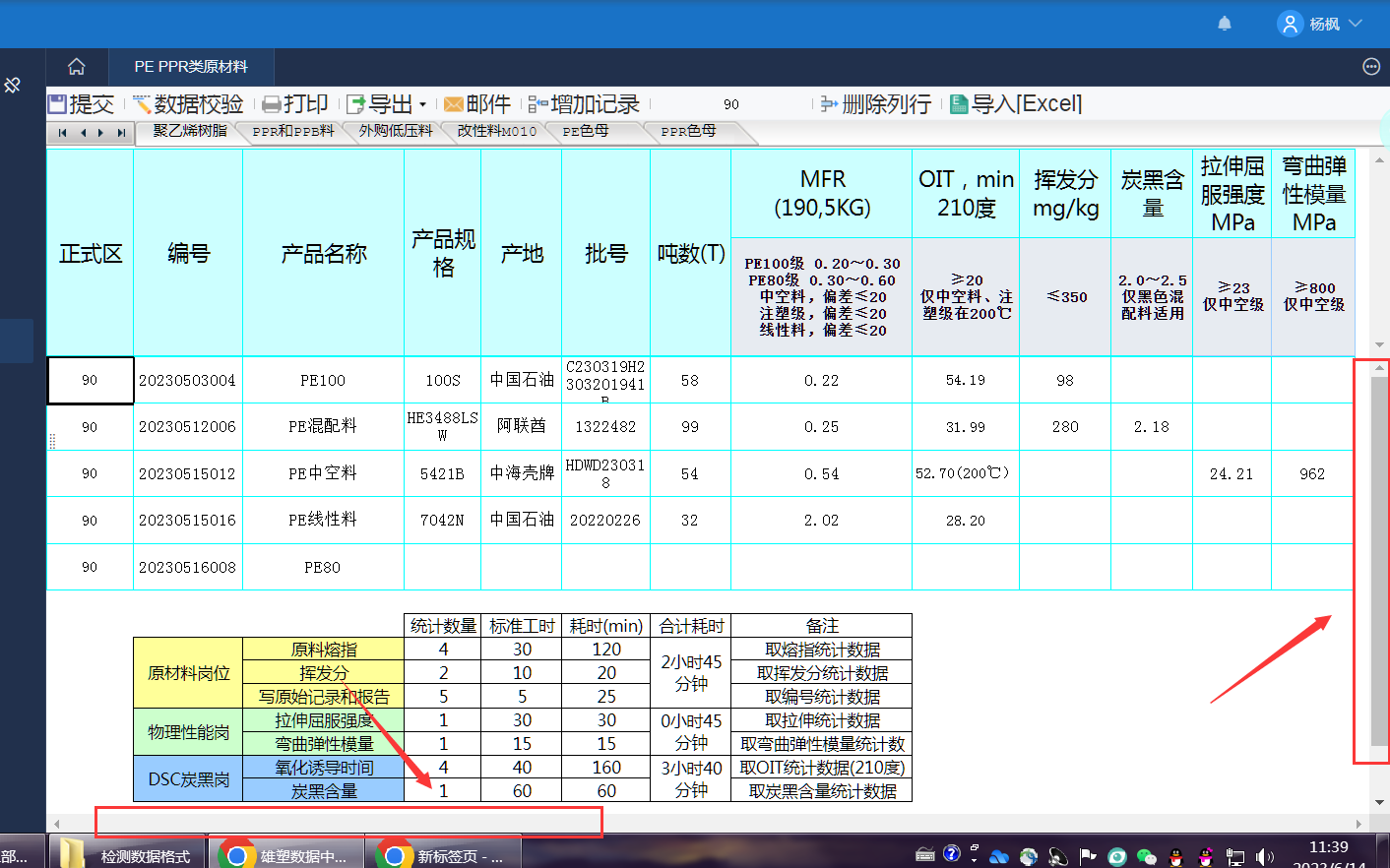Click the horizontal scrollbar left arrow
Image resolution: width=1390 pixels, height=868 pixels.
[x=57, y=824]
